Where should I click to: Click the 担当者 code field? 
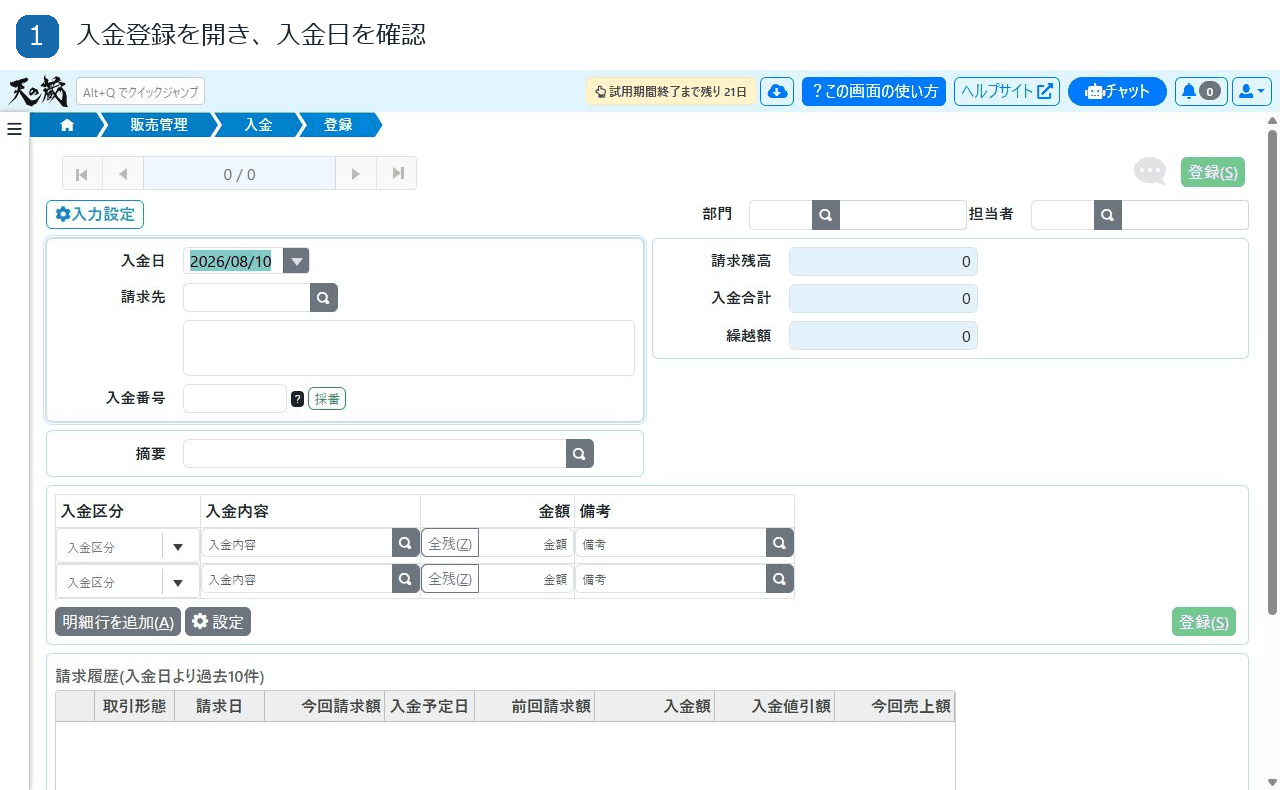click(1062, 215)
